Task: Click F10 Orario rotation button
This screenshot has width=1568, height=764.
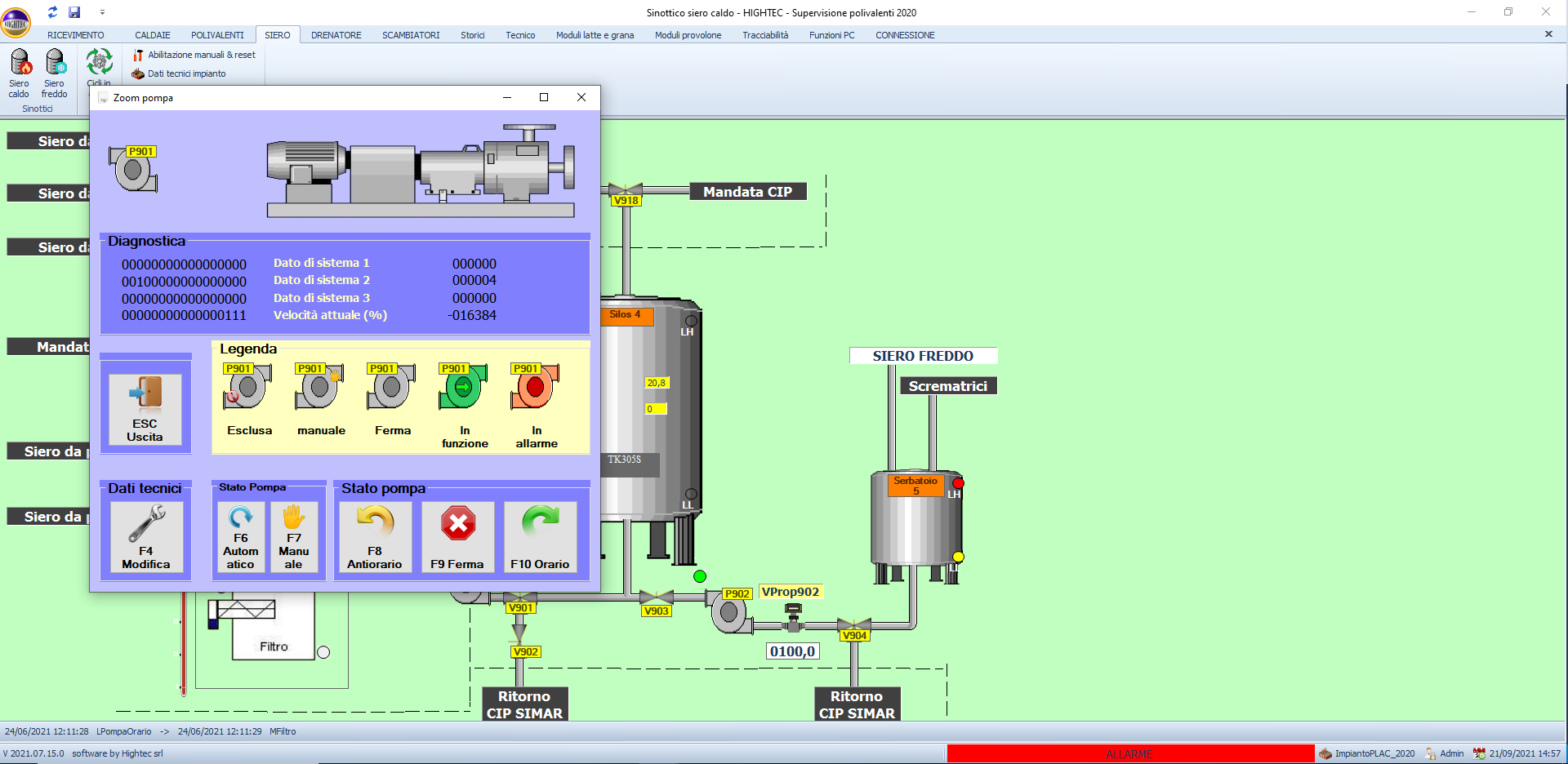Action: coord(540,536)
